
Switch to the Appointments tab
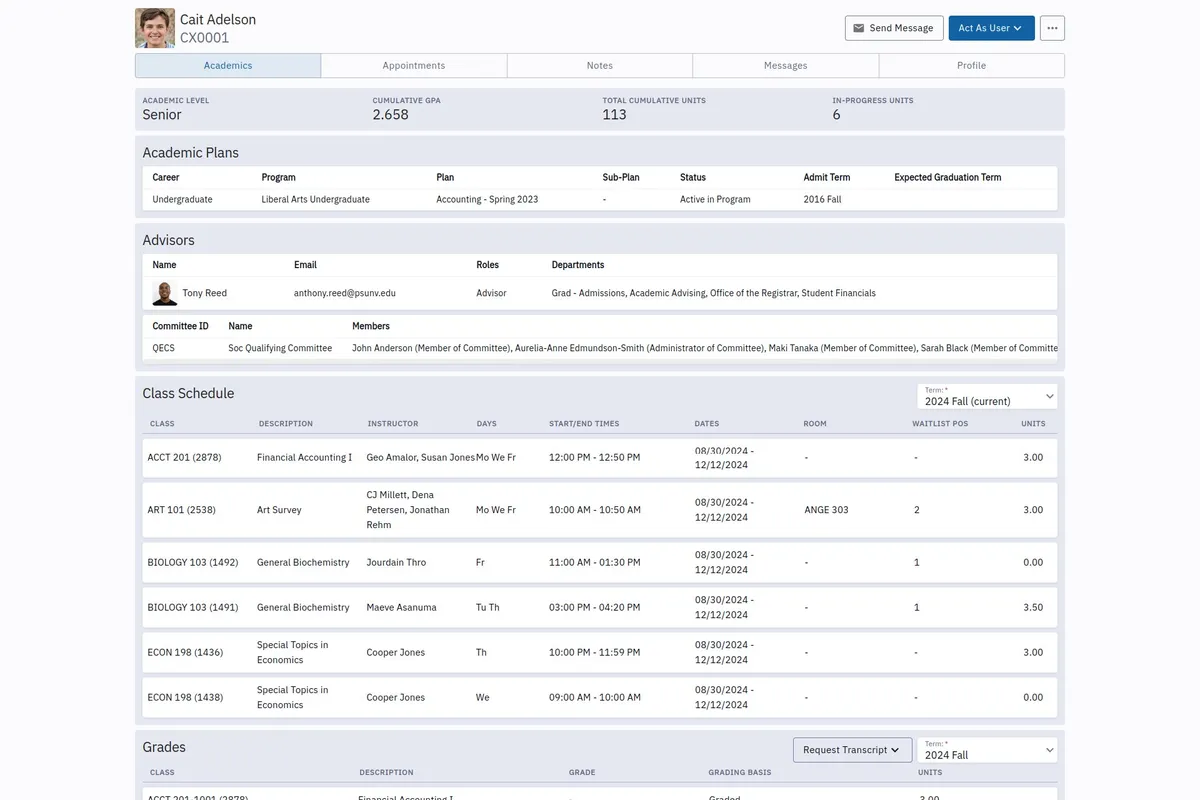414,66
